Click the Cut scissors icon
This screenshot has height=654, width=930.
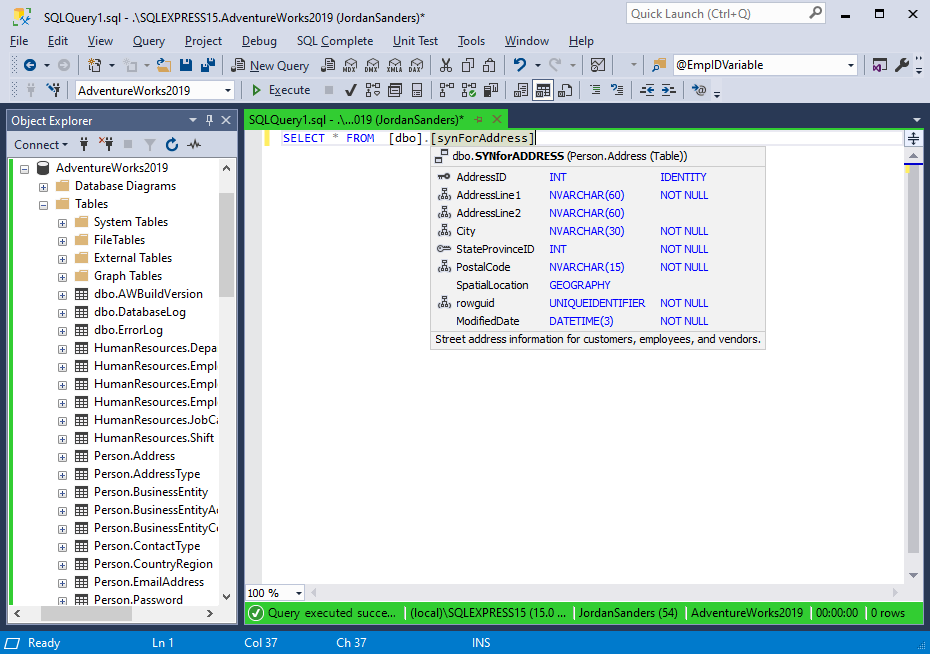pyautogui.click(x=446, y=65)
